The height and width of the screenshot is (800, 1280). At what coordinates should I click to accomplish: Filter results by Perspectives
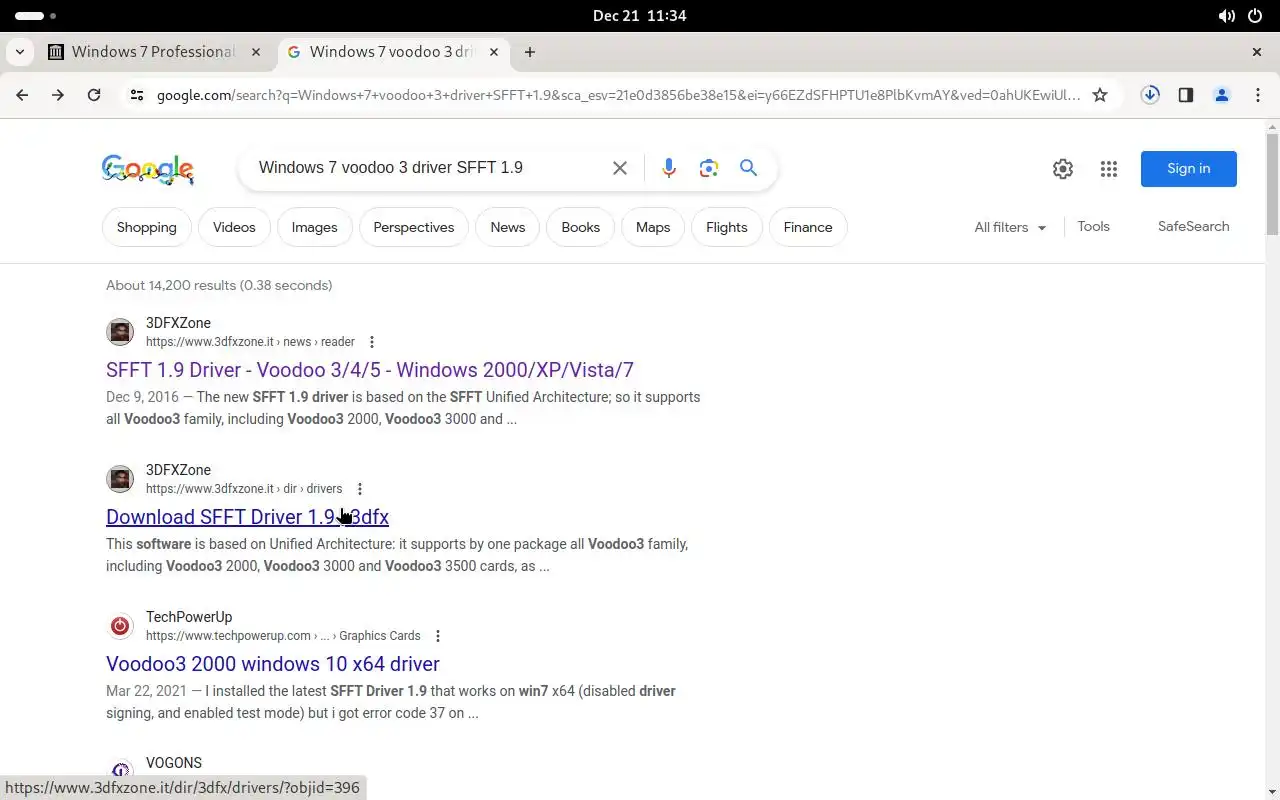pyautogui.click(x=414, y=227)
